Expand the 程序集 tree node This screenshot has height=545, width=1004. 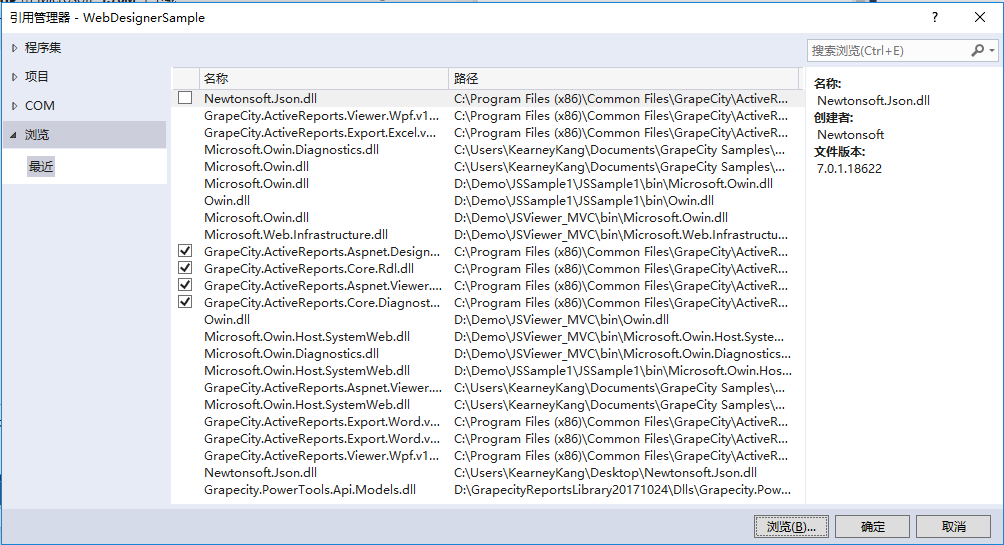click(14, 48)
